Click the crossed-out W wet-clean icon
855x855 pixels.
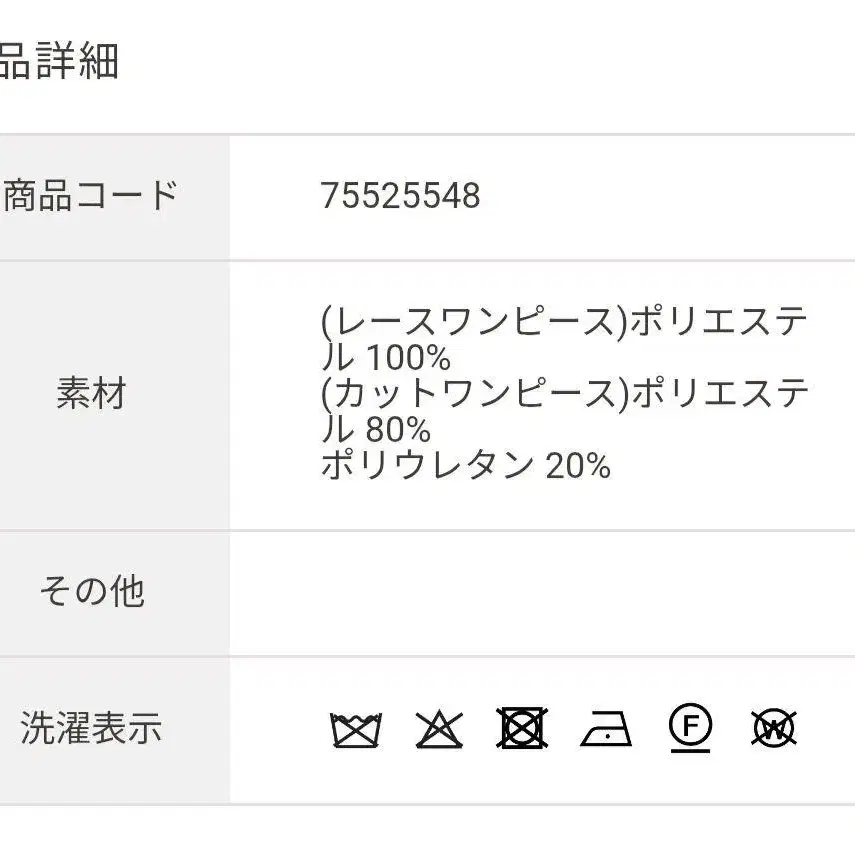(774, 728)
